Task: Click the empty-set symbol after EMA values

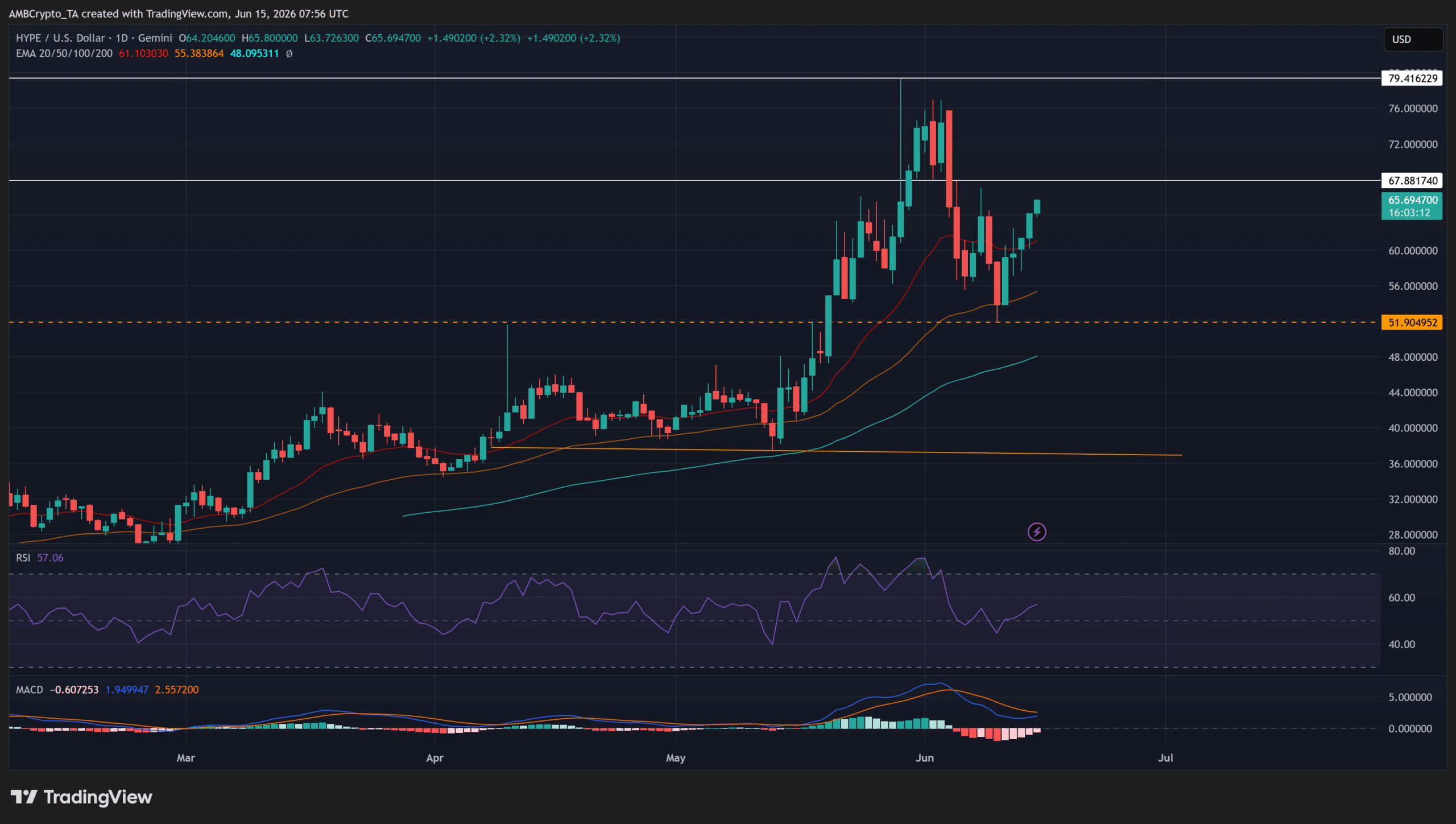Action: [x=289, y=53]
